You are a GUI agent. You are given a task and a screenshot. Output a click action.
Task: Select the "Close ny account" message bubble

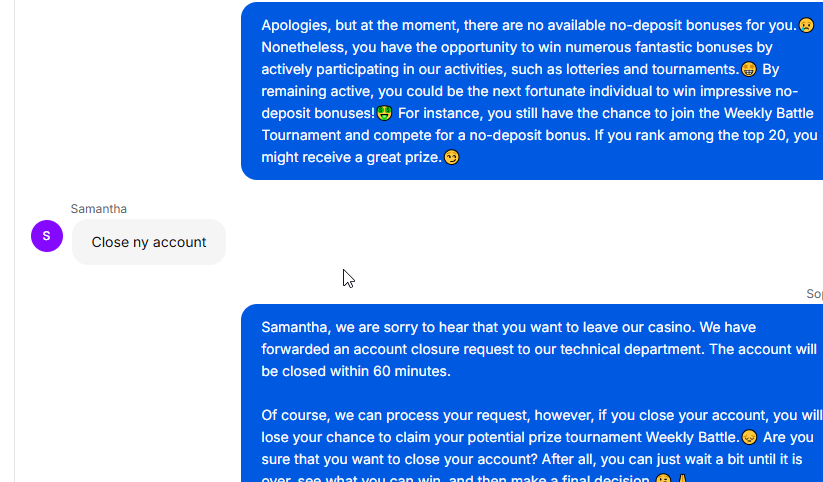pos(149,242)
